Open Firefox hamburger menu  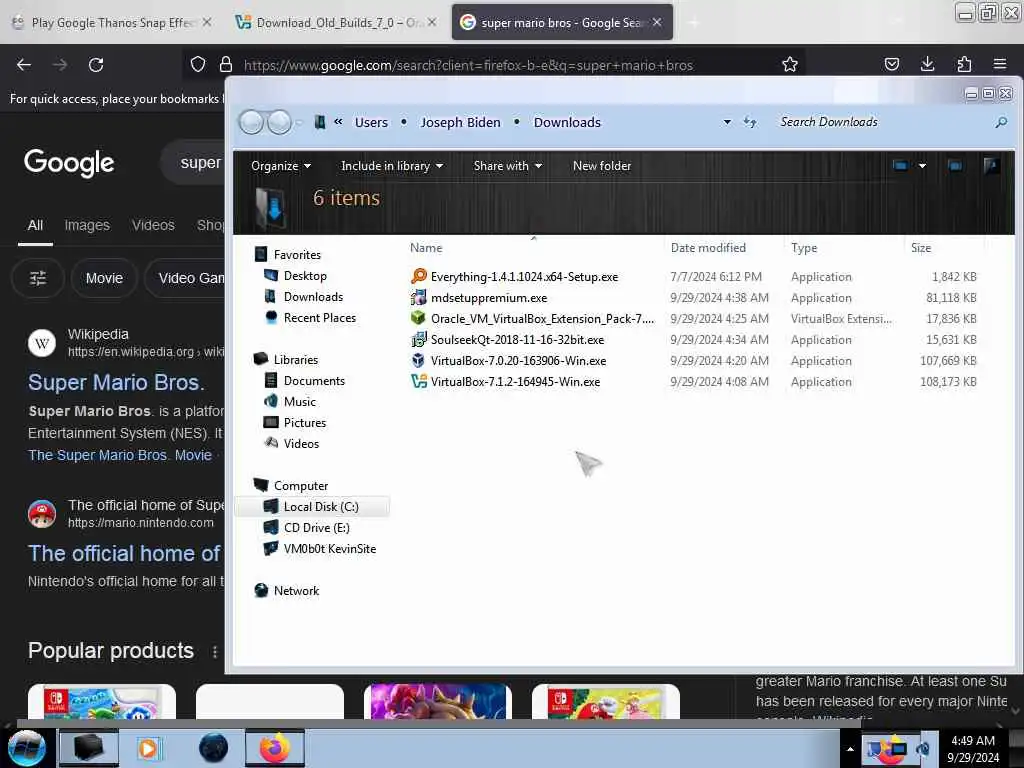coord(999,64)
